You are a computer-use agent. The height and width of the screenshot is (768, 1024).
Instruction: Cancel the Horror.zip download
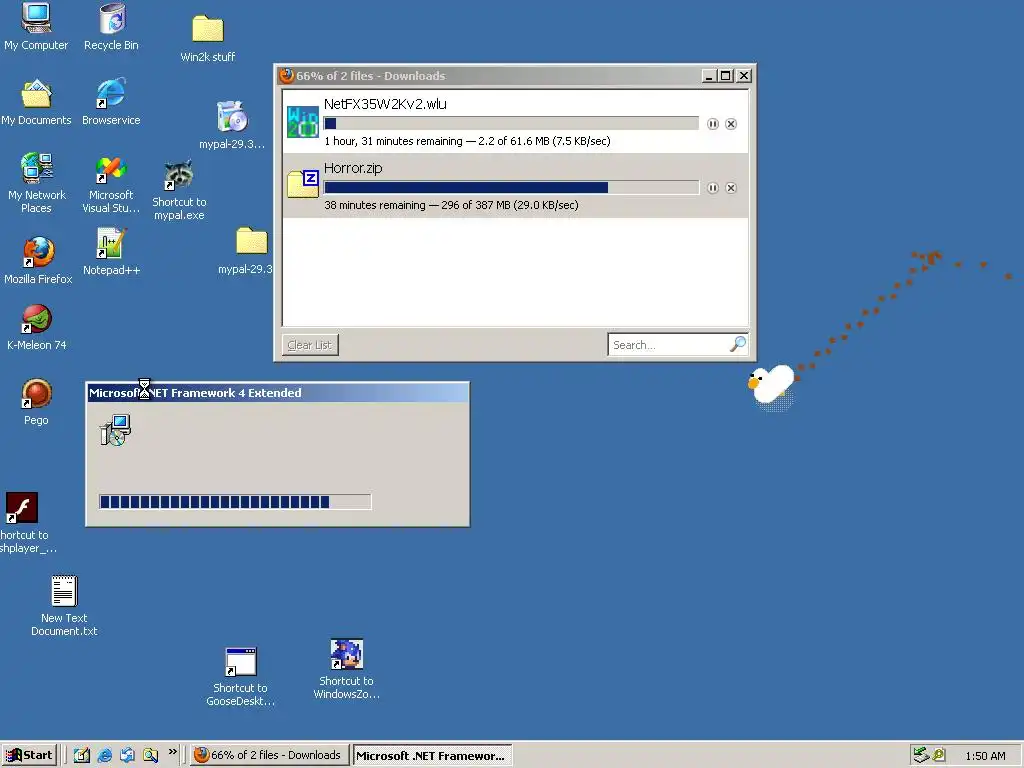pyautogui.click(x=731, y=187)
